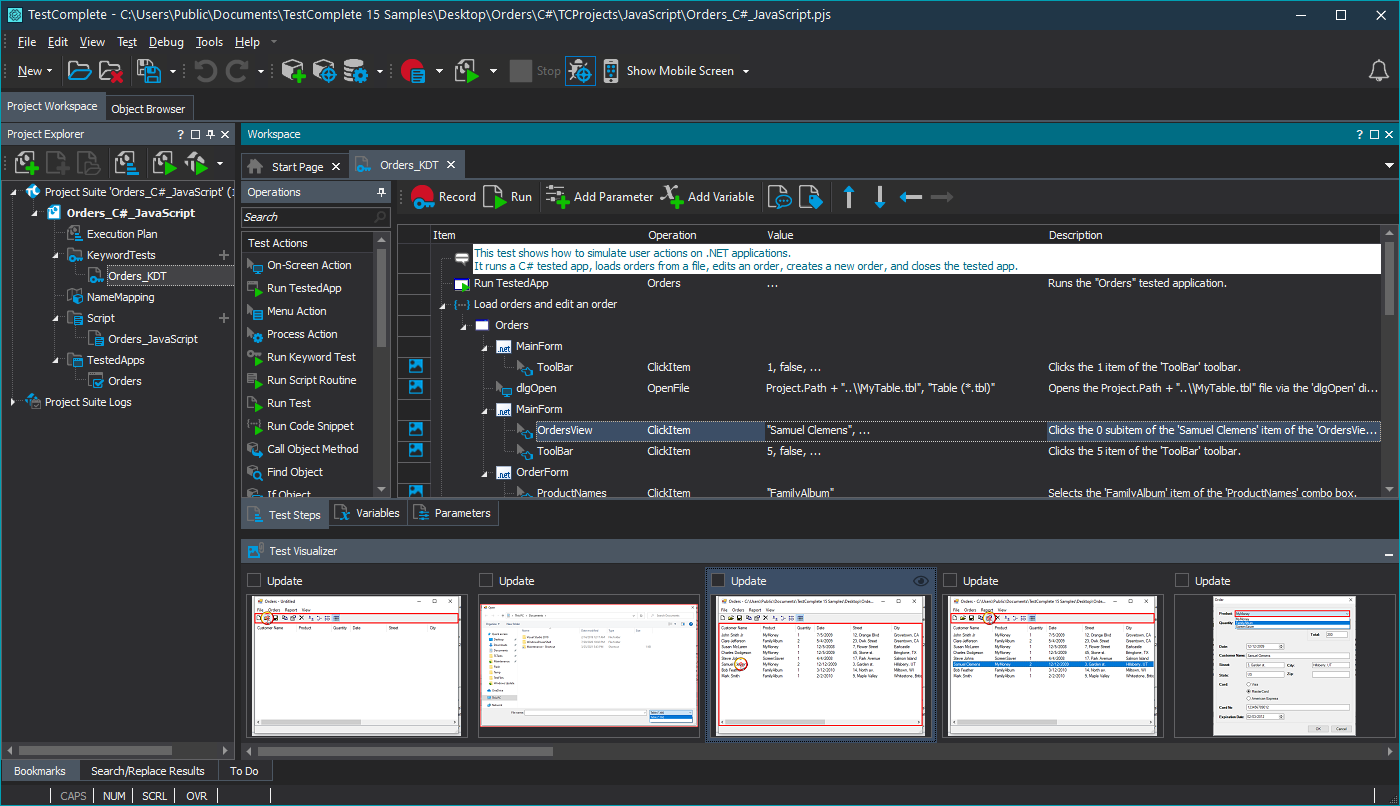Viewport: 1400px width, 806px height.
Task: Pin the Operations panel
Action: [x=381, y=191]
